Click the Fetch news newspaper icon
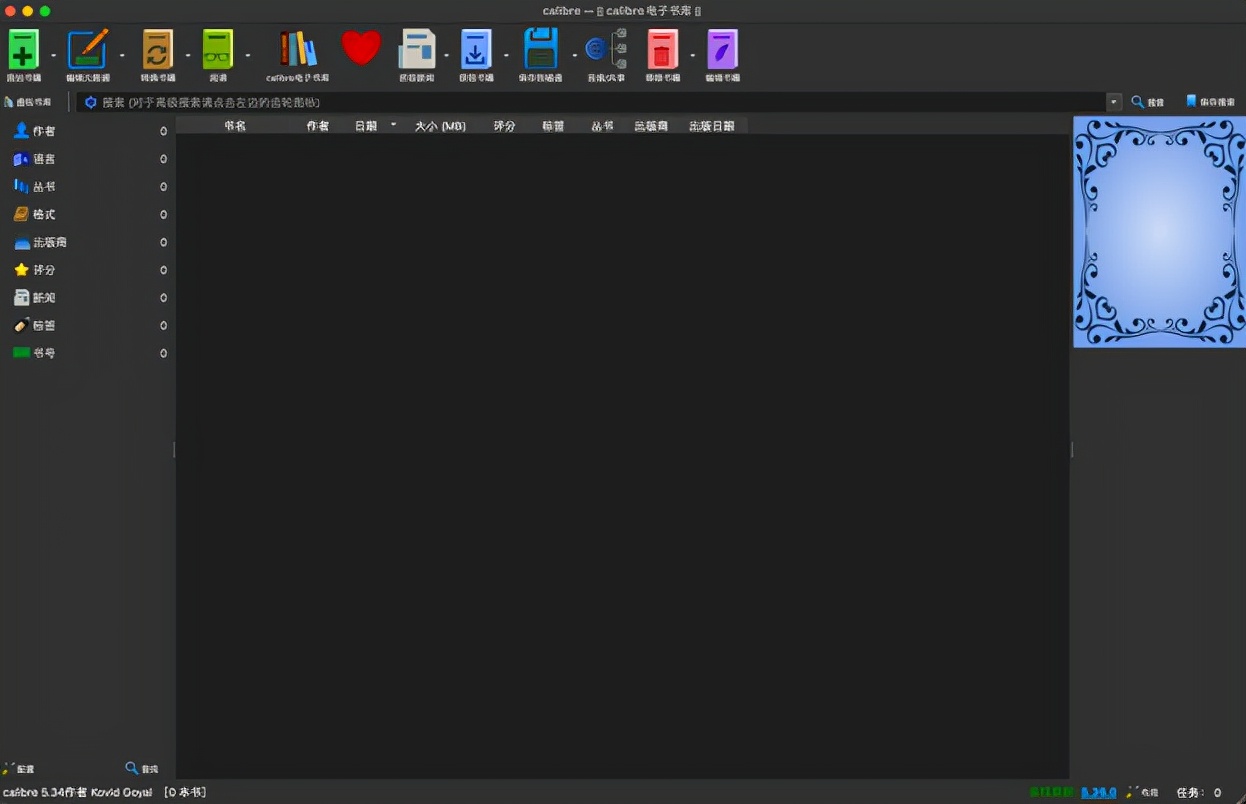The width and height of the screenshot is (1246, 804). coord(417,49)
